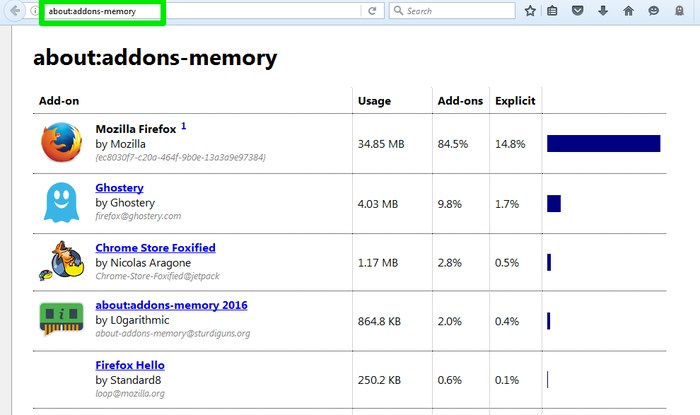Screen dimensions: 700x415
Task: Open the Ghostery add-on name link
Action: pos(119,187)
